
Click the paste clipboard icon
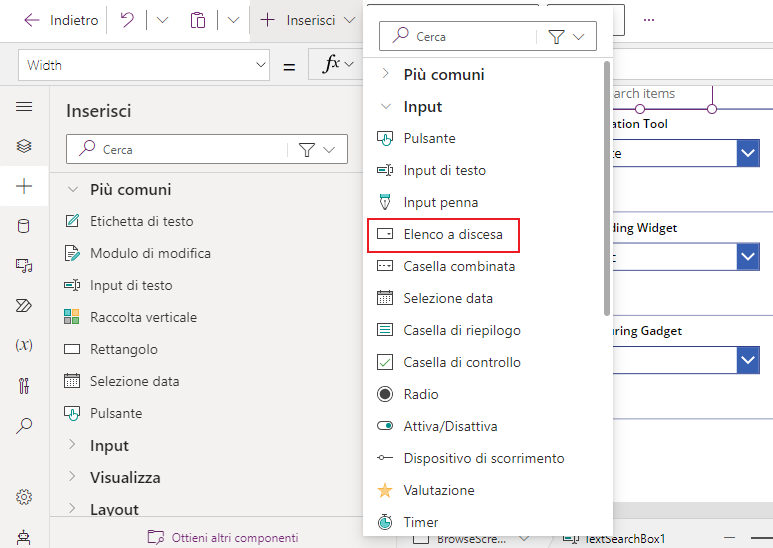pyautogui.click(x=198, y=20)
